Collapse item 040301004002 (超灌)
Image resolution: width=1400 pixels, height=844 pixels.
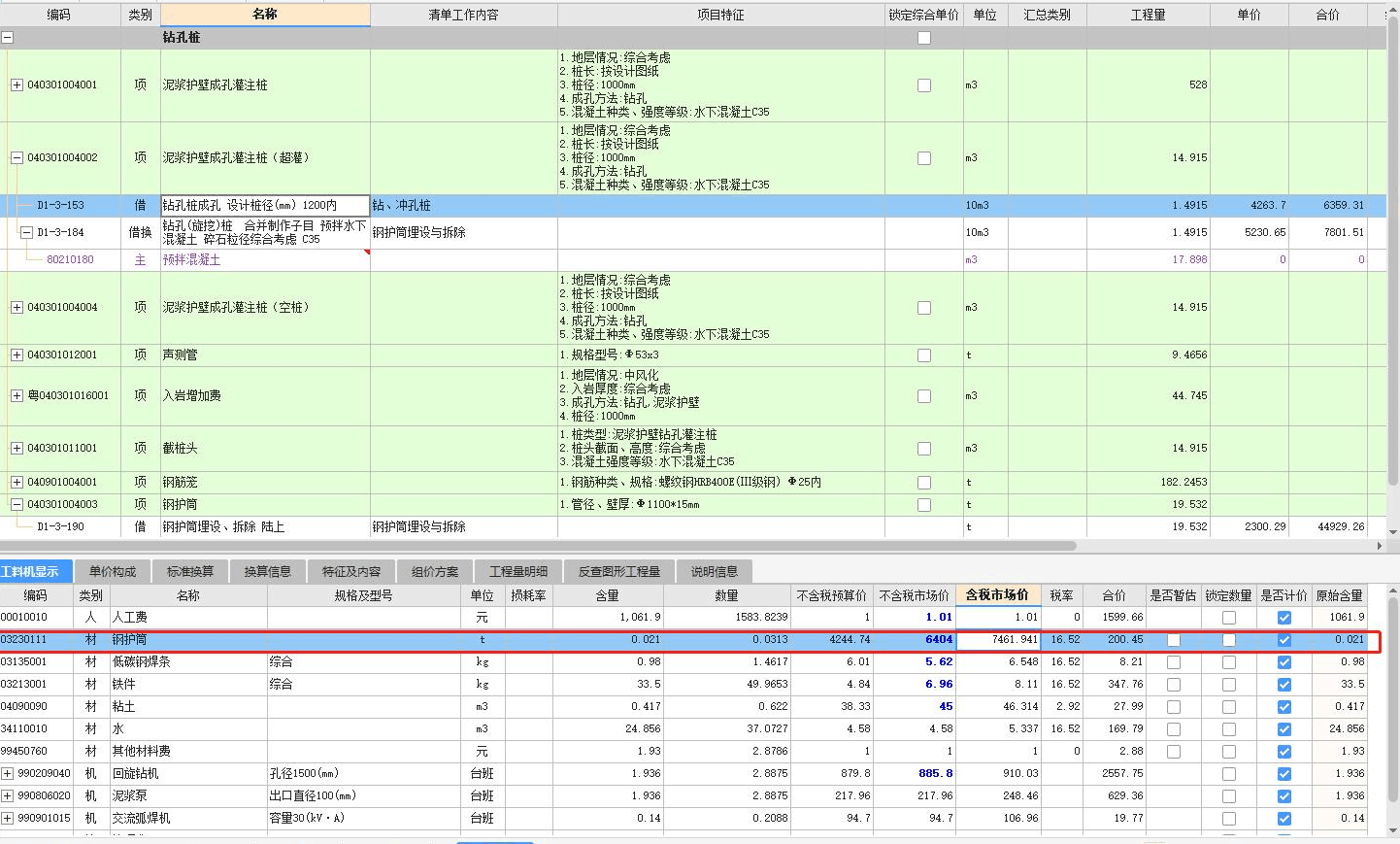coord(17,157)
